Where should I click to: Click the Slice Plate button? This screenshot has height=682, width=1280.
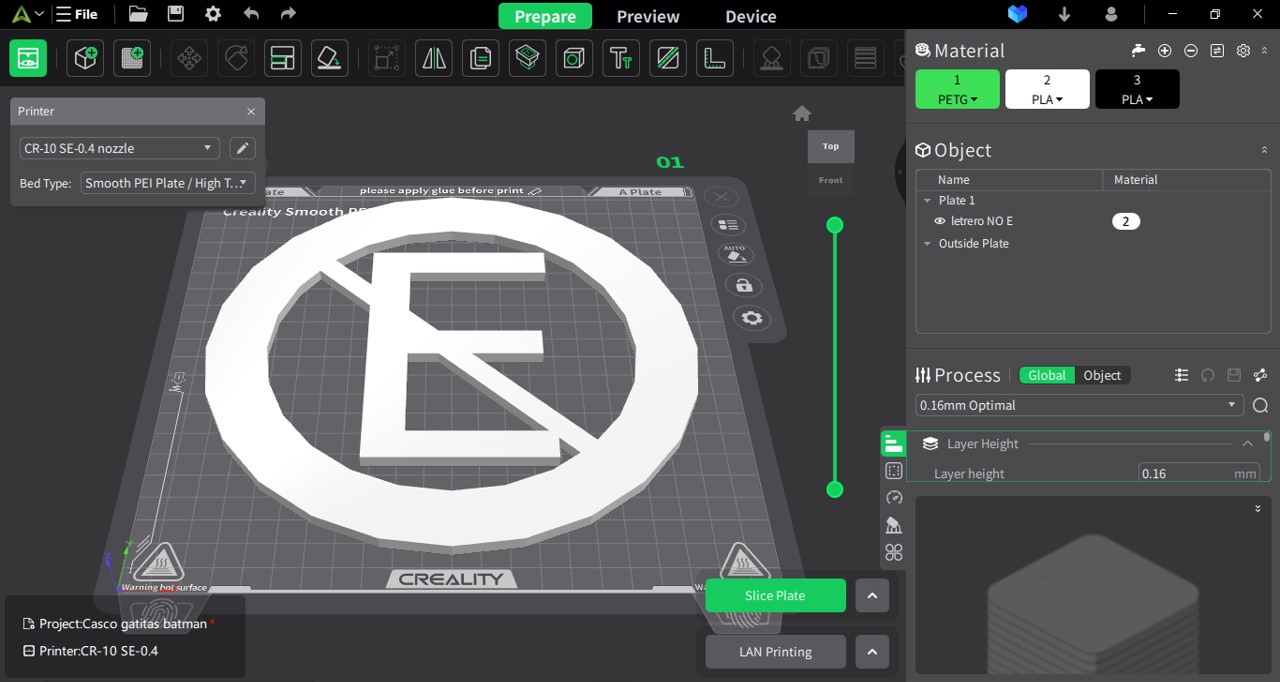point(776,595)
